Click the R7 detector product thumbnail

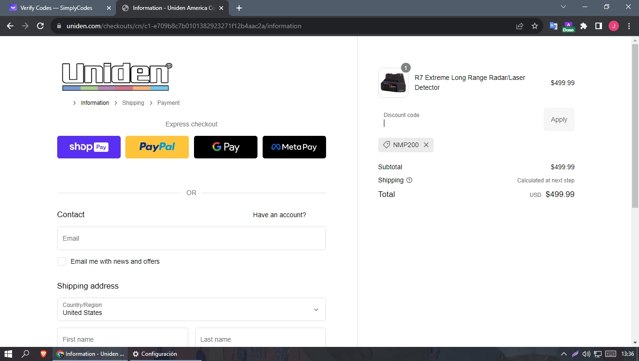pos(393,82)
